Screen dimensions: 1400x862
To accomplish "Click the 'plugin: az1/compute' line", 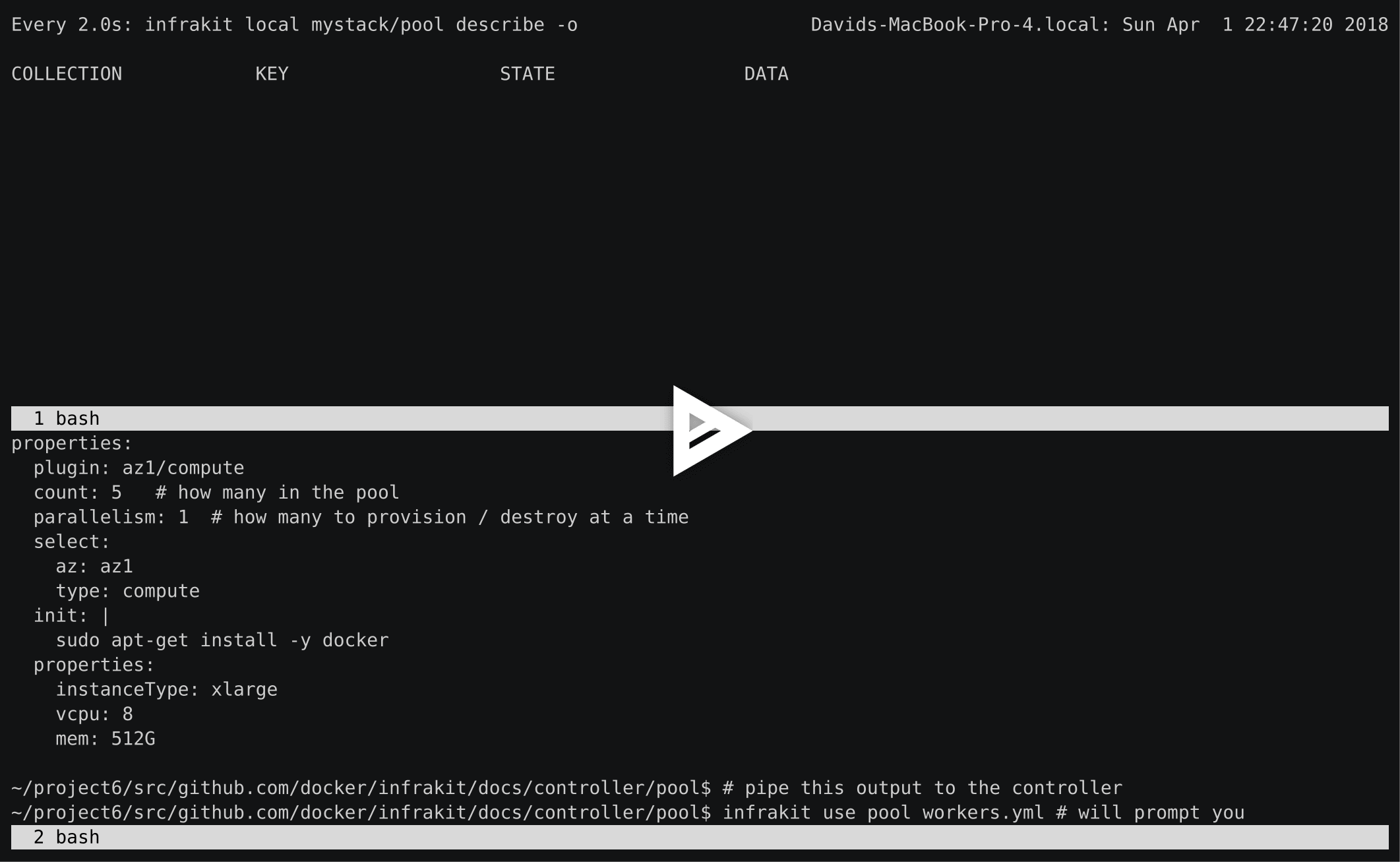I will (x=138, y=468).
